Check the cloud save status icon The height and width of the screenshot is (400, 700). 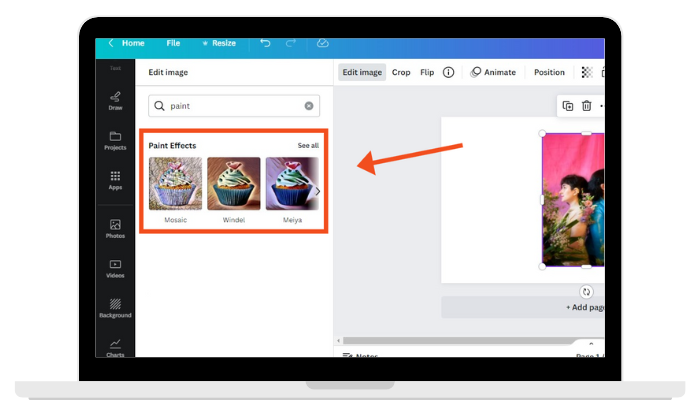click(323, 43)
